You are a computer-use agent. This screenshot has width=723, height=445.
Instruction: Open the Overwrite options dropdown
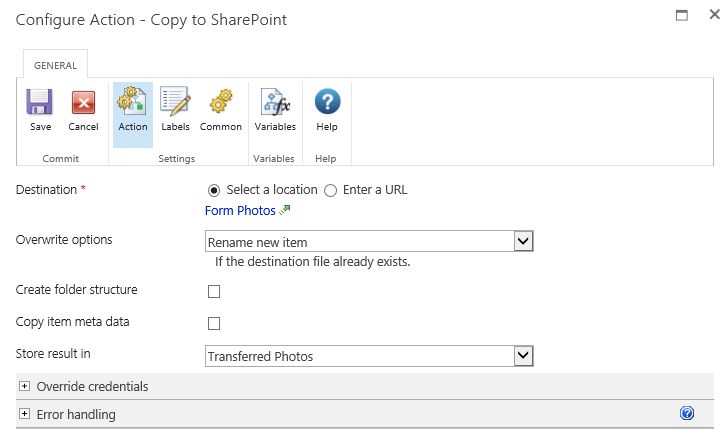pyautogui.click(x=369, y=241)
